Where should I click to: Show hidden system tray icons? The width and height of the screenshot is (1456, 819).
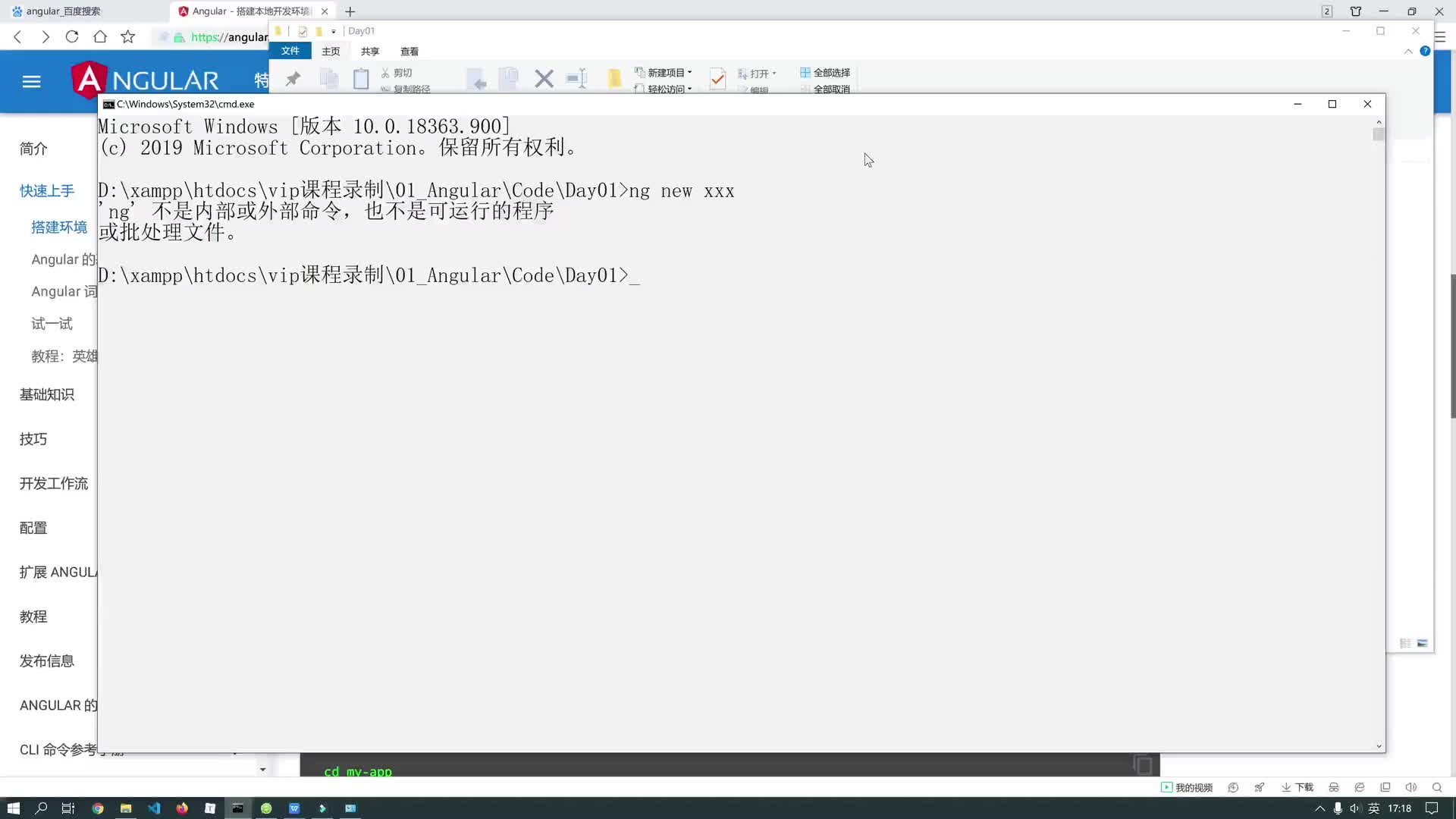click(x=1319, y=808)
